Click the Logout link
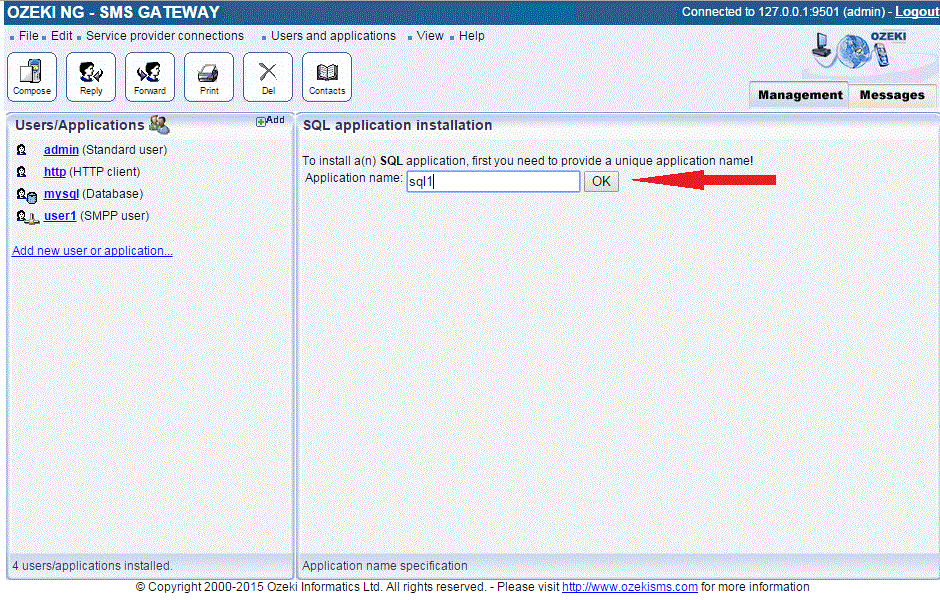The image size is (940, 600). point(917,11)
